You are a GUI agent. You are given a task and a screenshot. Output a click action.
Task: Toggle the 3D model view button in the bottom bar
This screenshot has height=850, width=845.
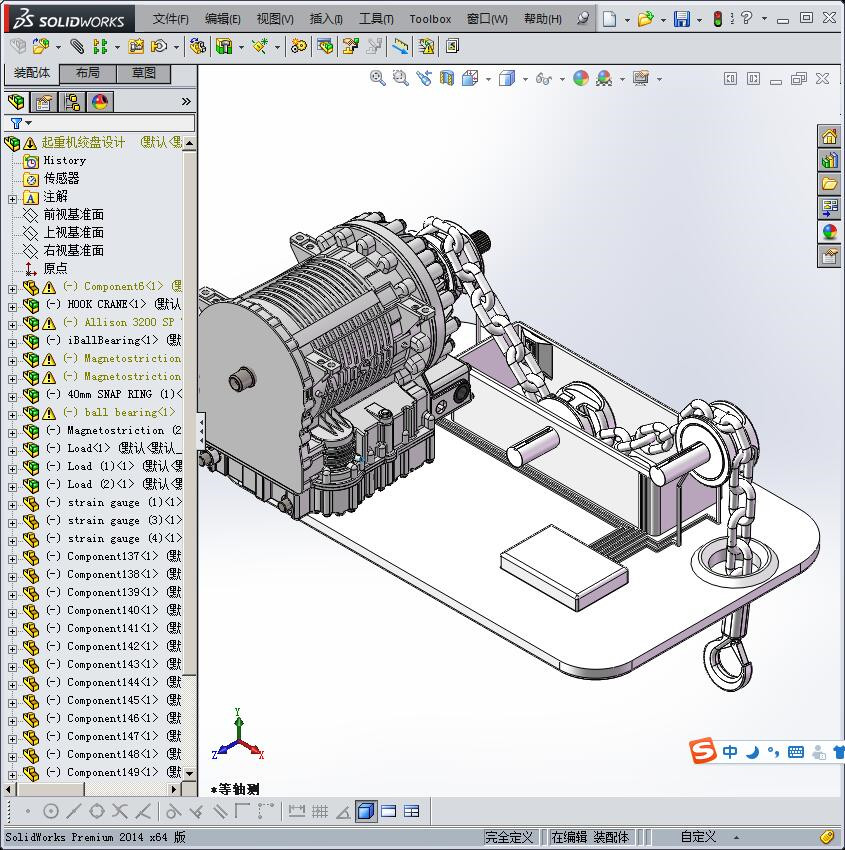point(366,811)
